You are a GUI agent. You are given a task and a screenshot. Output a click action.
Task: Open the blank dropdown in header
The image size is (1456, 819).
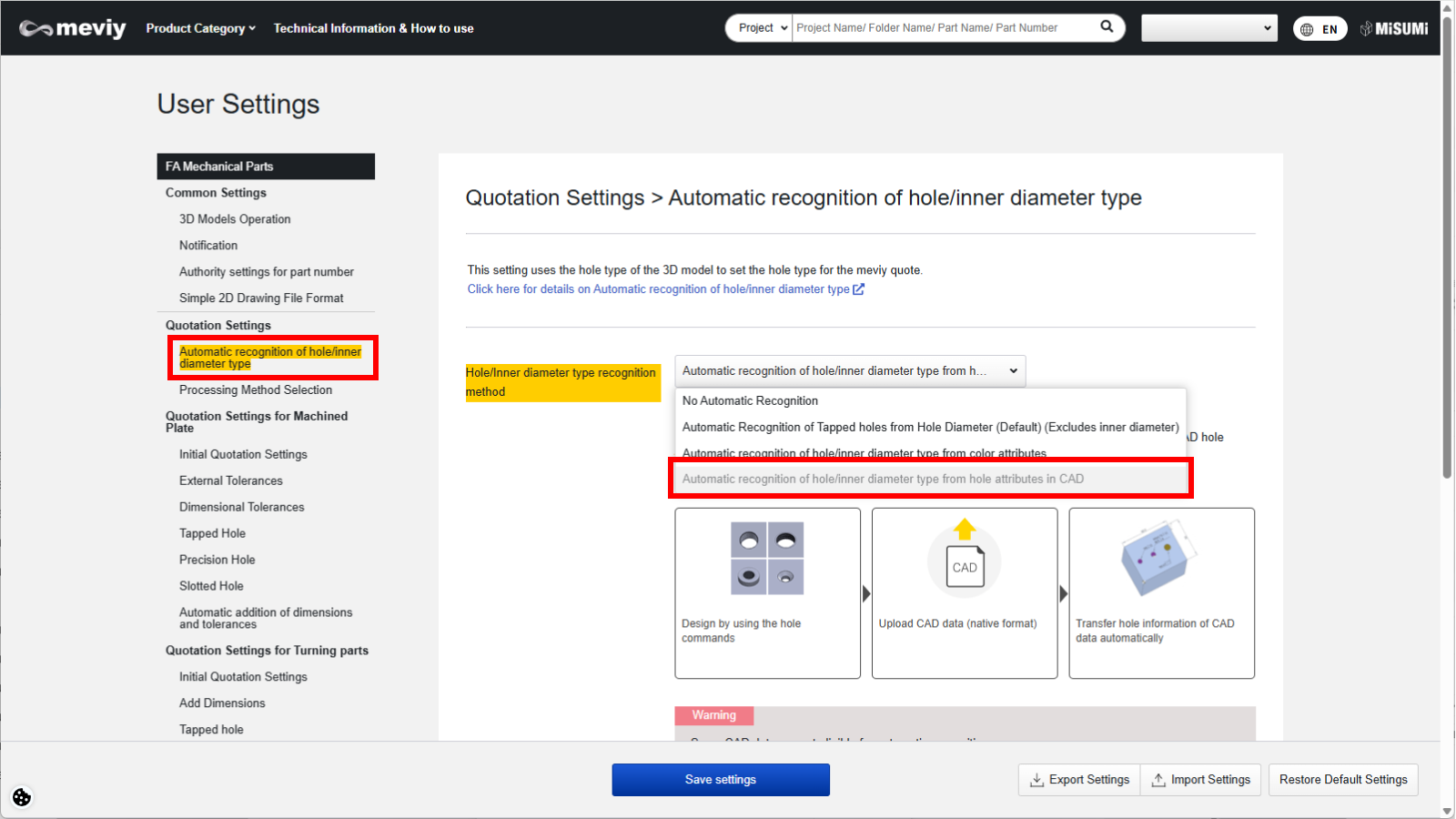pos(1208,28)
